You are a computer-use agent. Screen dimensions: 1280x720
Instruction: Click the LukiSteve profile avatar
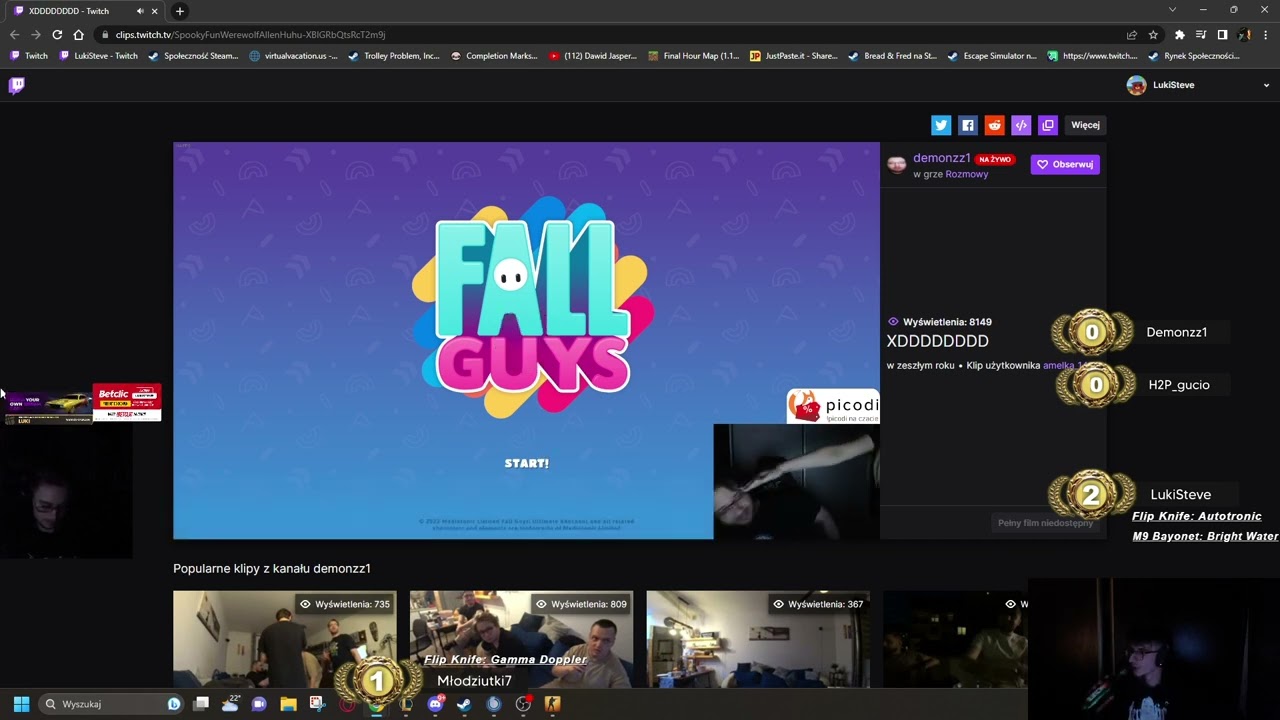click(1136, 85)
